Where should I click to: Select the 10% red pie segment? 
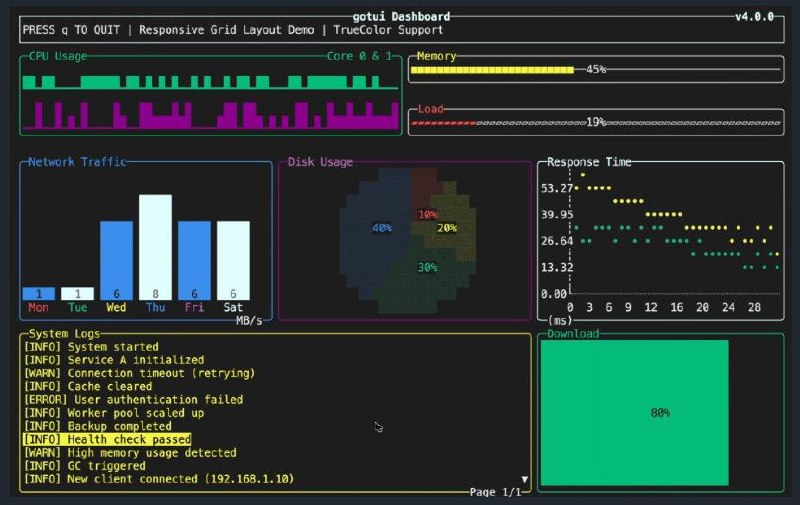[426, 206]
